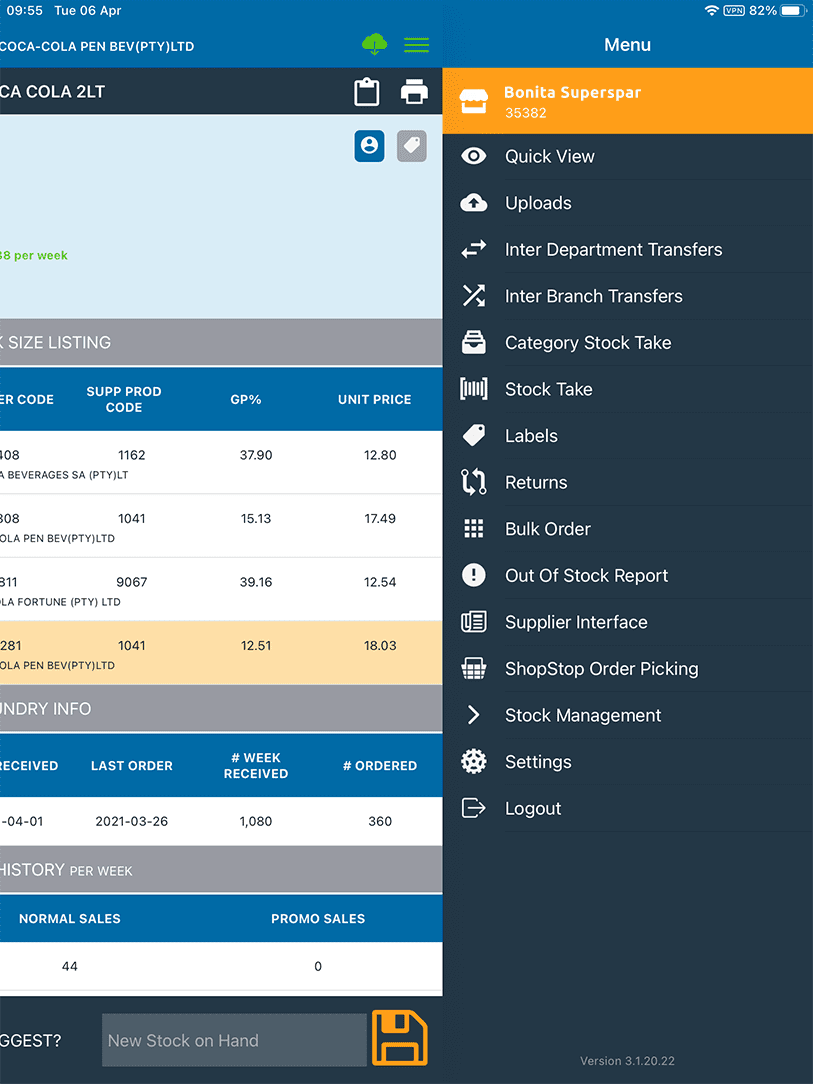The width and height of the screenshot is (813, 1084).
Task: Tap the PROMO SALES column header
Action: click(x=318, y=919)
